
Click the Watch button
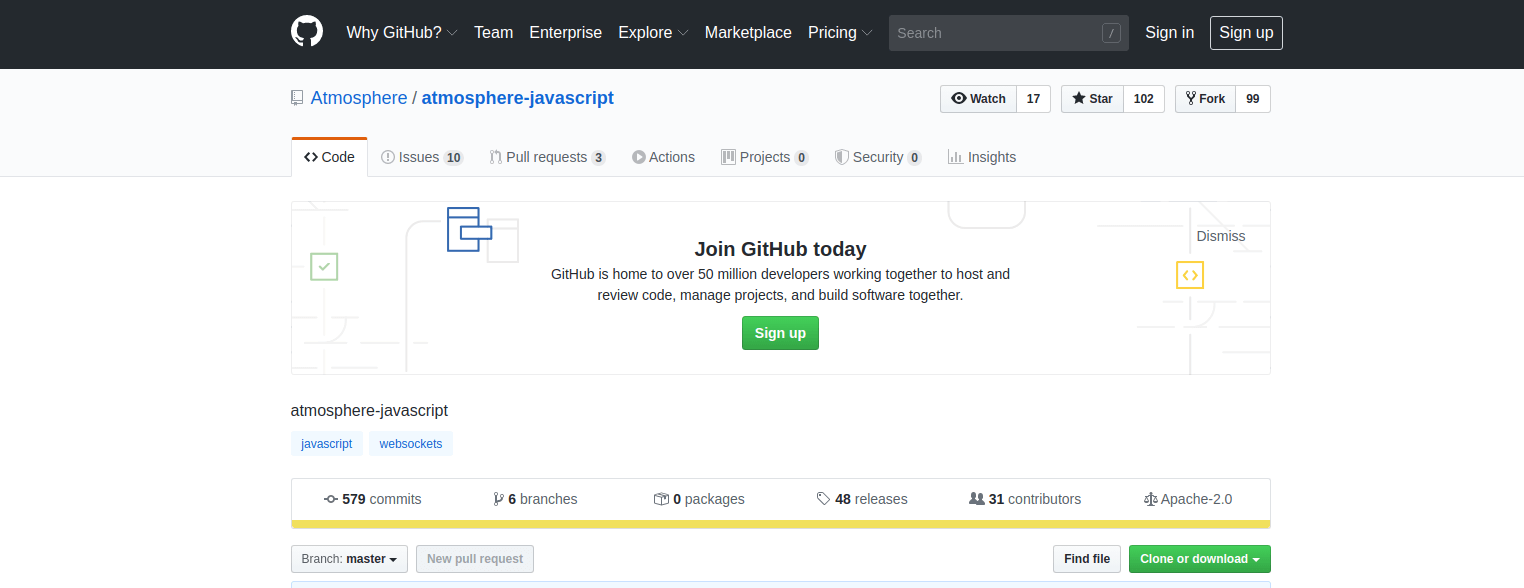click(x=978, y=99)
